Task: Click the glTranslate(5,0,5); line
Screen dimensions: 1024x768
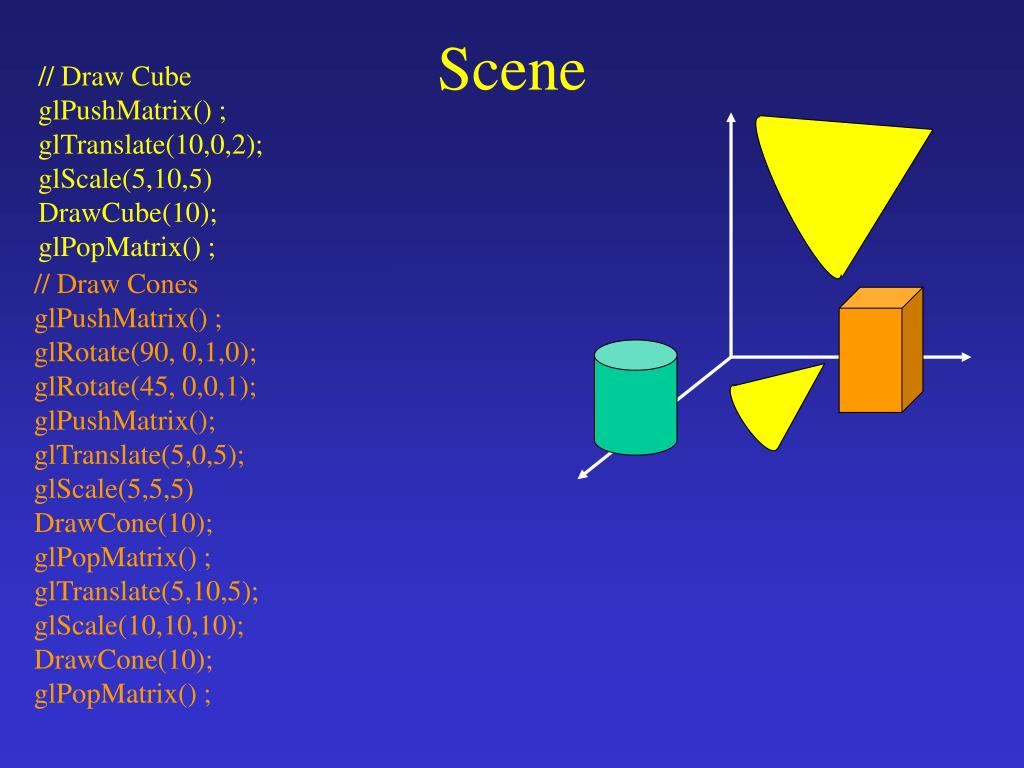Action: point(139,455)
